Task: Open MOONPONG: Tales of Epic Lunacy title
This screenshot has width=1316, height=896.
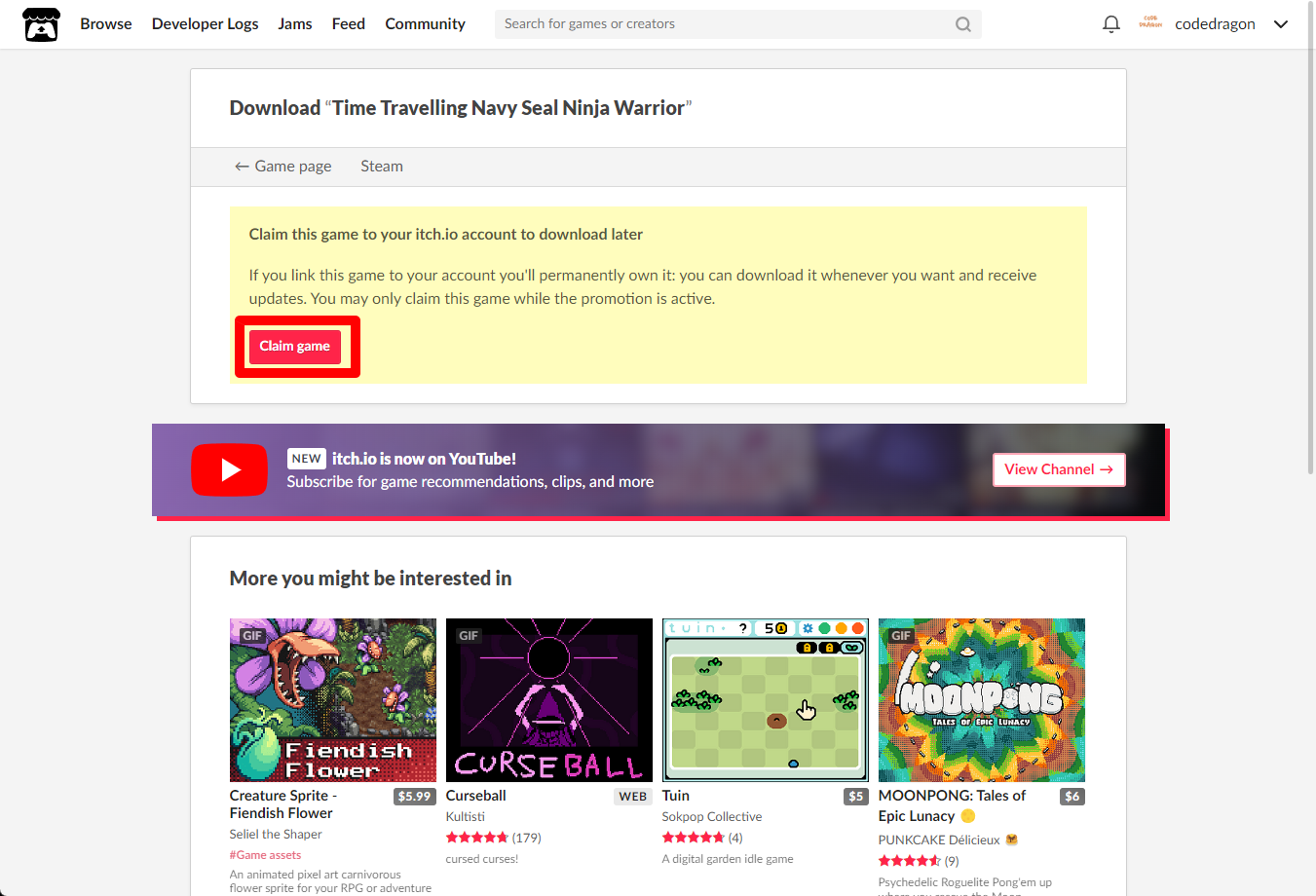Action: coord(952,806)
